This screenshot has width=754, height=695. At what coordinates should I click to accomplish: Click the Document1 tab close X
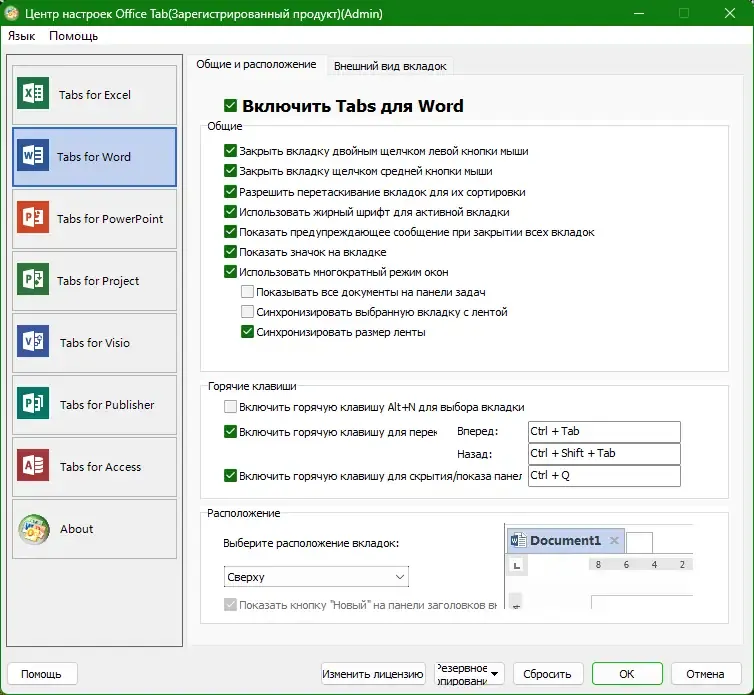[x=614, y=541]
